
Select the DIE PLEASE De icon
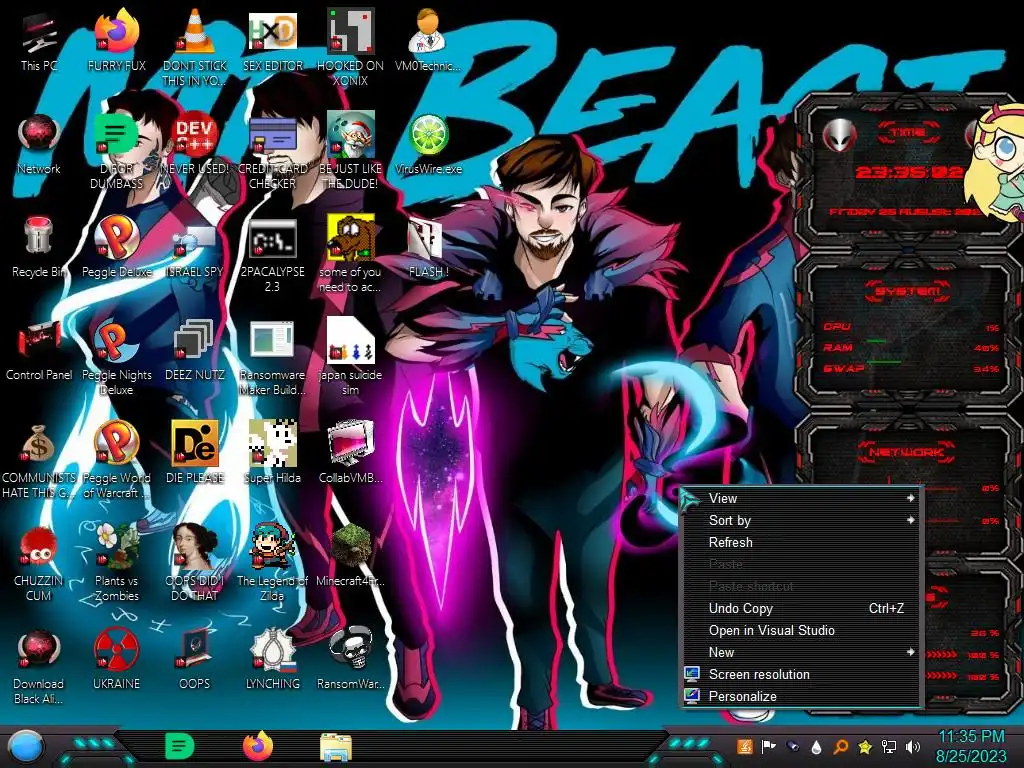(195, 444)
